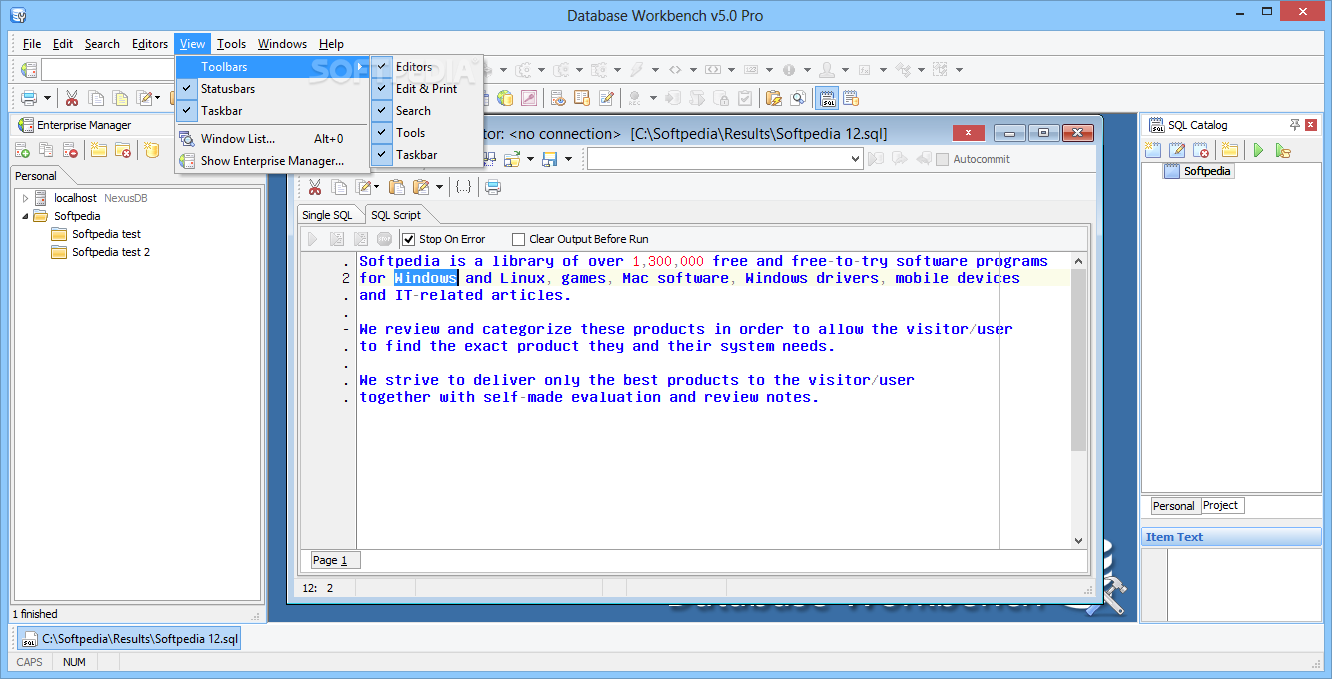1332x679 pixels.
Task: Expand Toolbars submenu entry in View menu
Action: (x=272, y=67)
